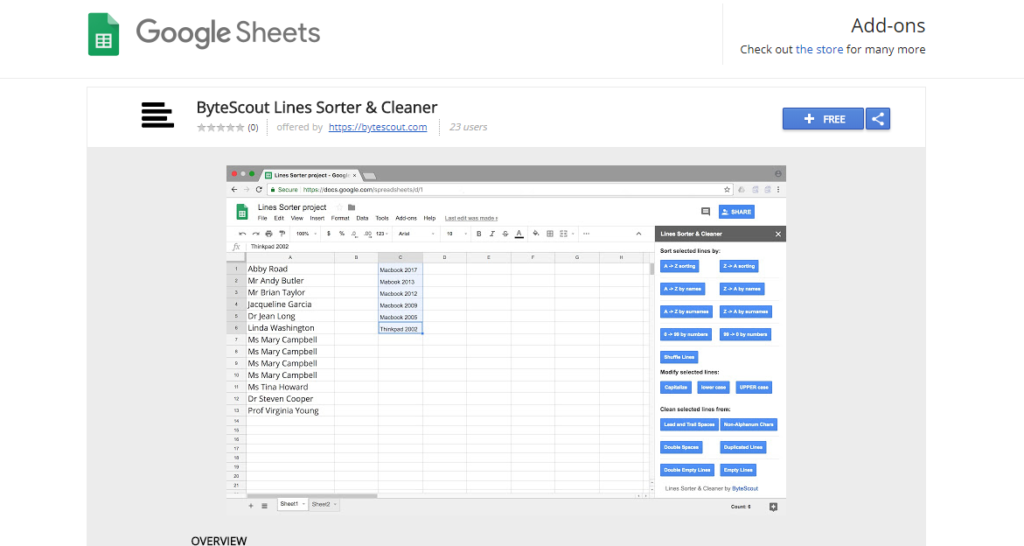Click the FREE install button
This screenshot has width=1024, height=546.
coord(823,119)
